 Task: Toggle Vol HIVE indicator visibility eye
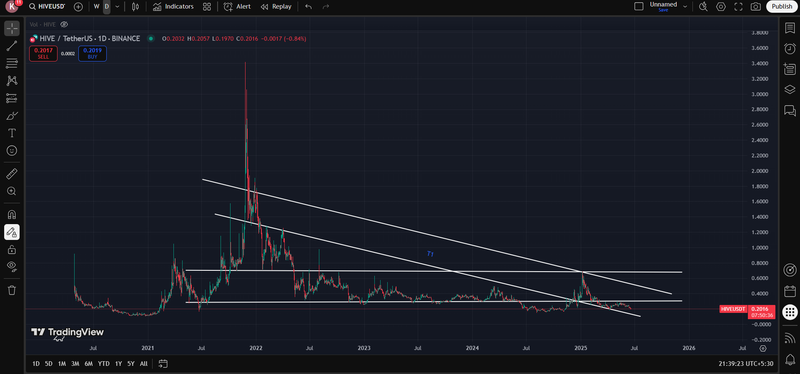pos(64,24)
